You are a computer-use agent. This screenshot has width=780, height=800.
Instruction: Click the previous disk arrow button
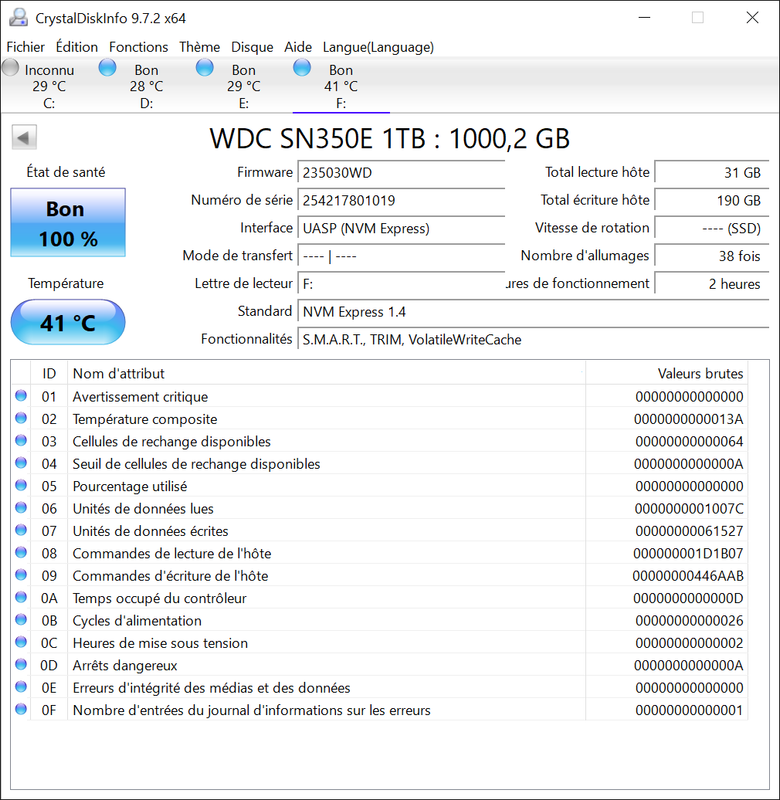coord(24,137)
